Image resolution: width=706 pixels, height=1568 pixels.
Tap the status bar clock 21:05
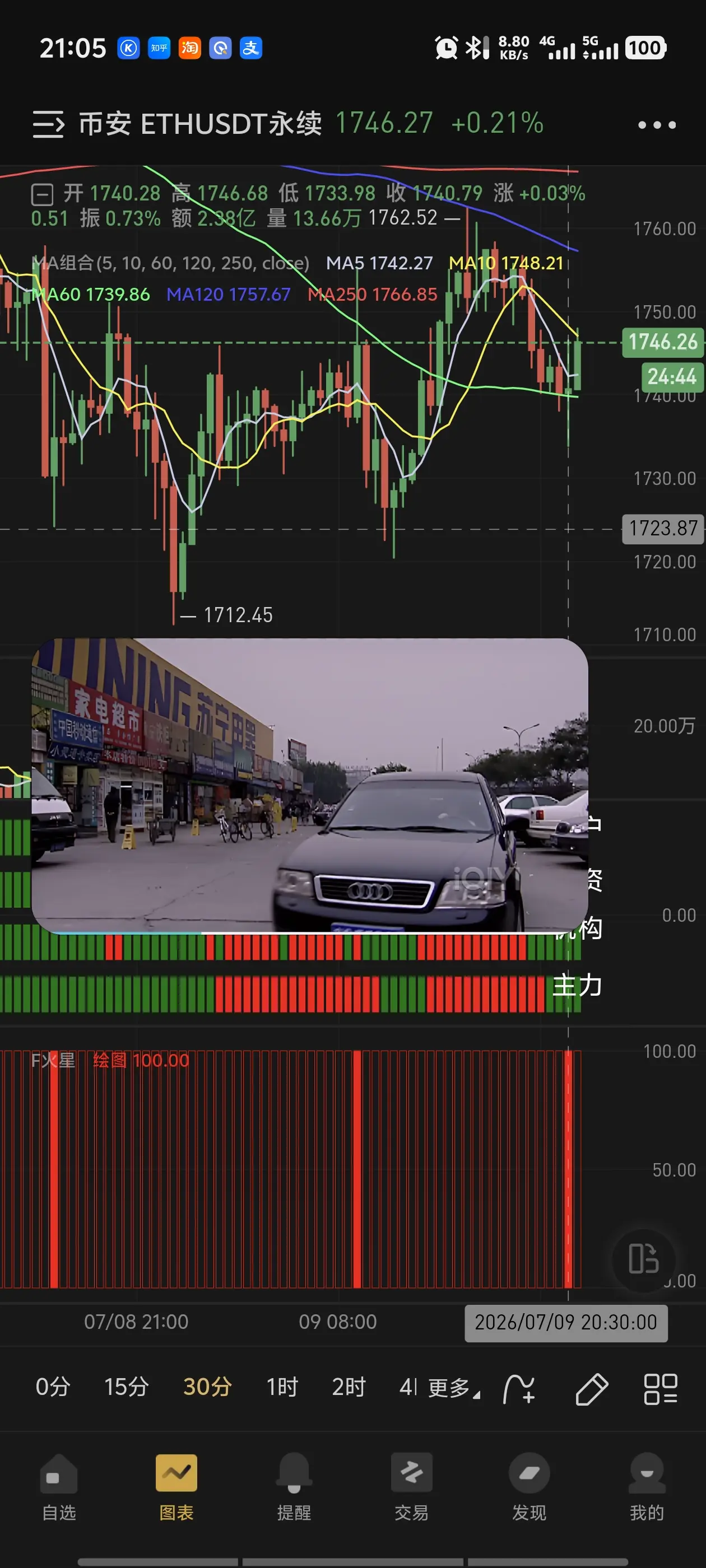[72, 48]
